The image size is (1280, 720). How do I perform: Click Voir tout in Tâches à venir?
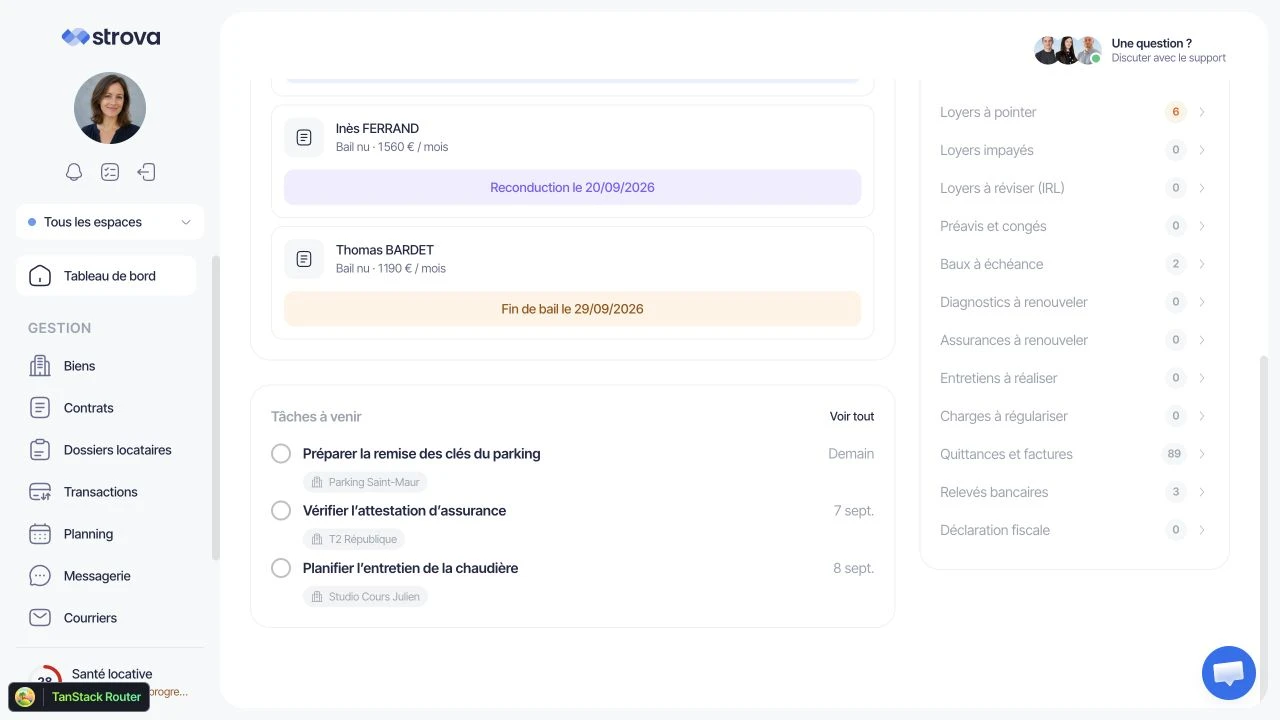(x=852, y=416)
